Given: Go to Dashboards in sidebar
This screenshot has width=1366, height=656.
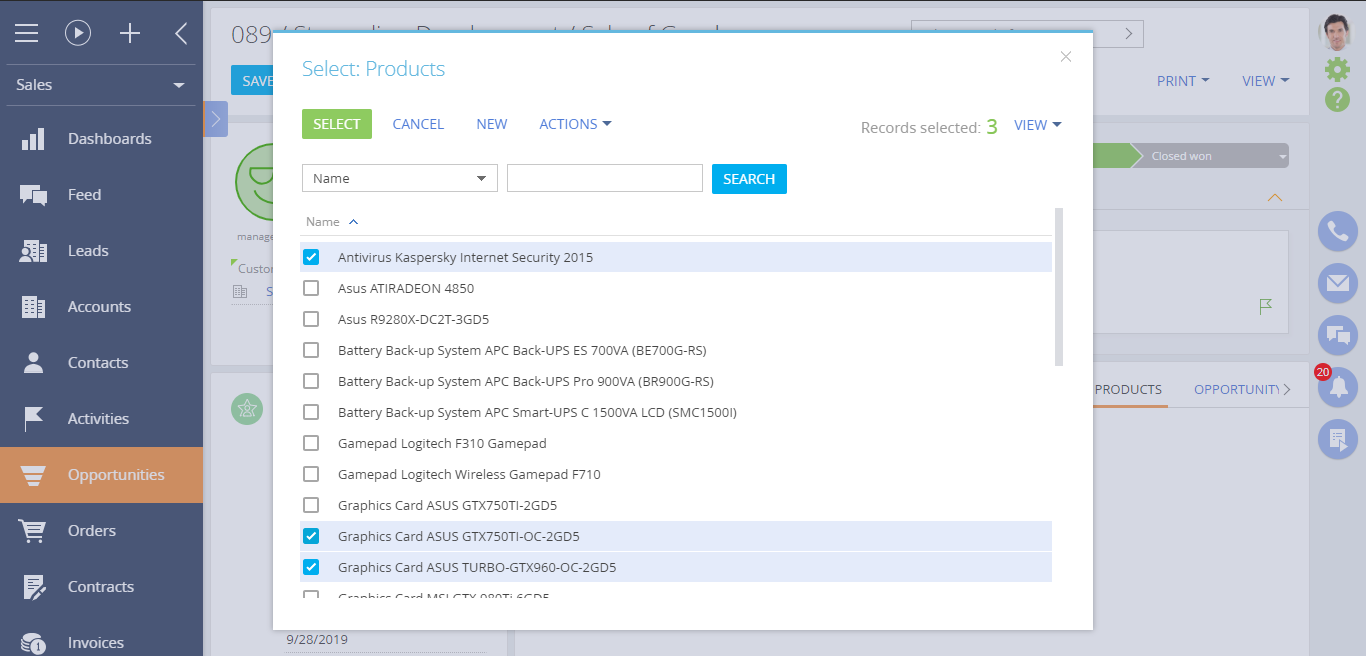Looking at the screenshot, I should (110, 139).
